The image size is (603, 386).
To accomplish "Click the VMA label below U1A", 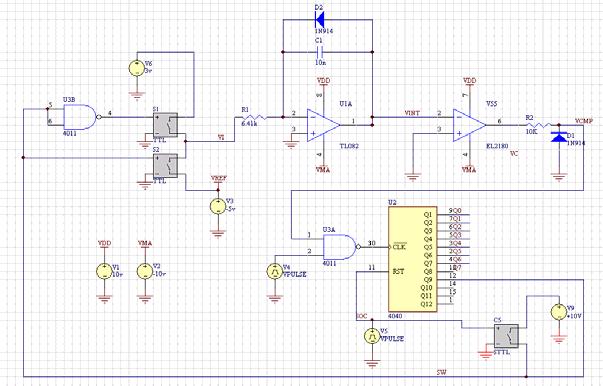I will tap(323, 170).
